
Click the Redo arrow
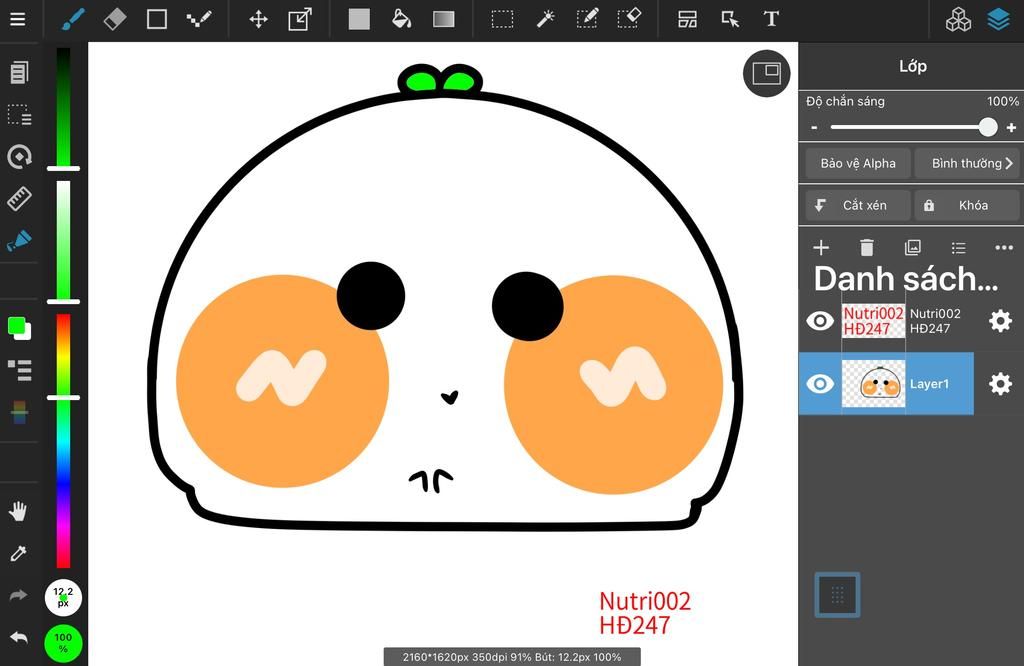point(18,595)
